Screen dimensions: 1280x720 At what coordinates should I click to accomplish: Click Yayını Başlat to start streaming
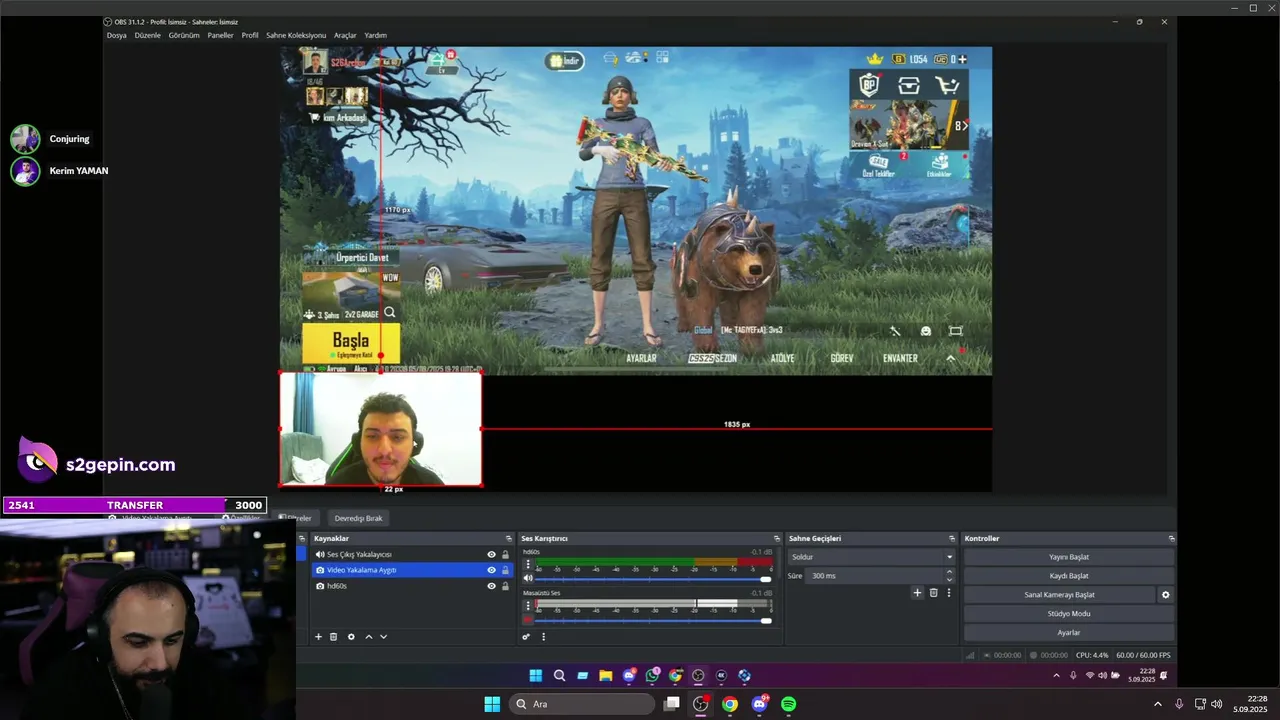click(1069, 557)
